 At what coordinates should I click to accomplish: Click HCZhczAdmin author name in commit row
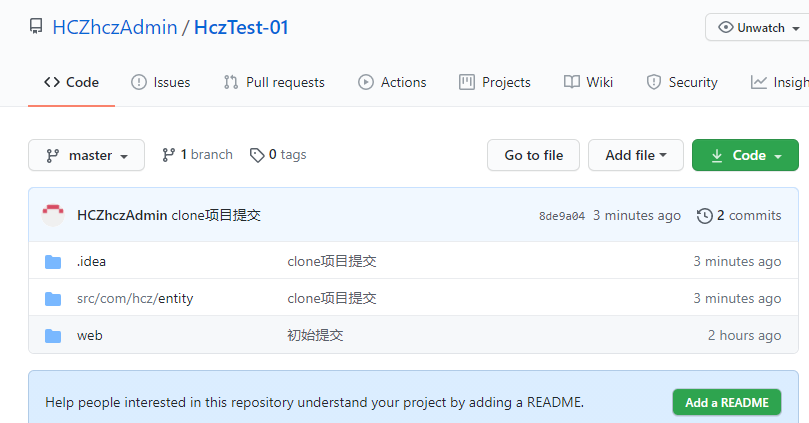click(122, 215)
